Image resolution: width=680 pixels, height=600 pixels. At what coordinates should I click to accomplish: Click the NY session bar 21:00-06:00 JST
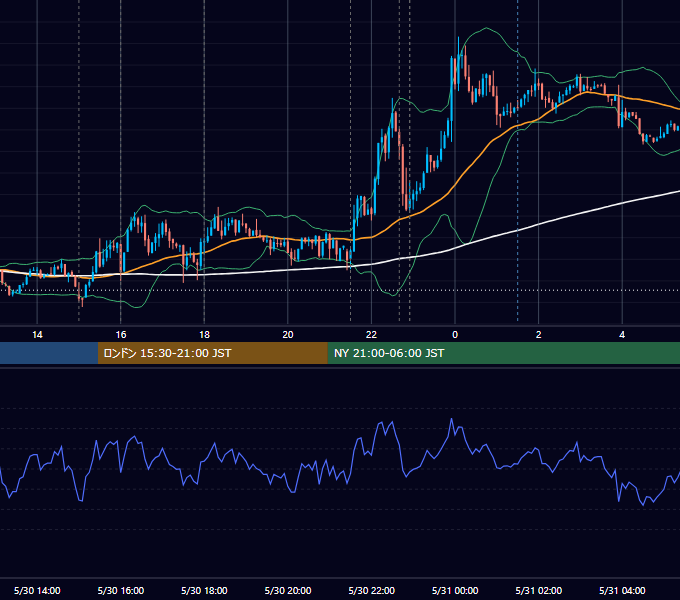click(x=503, y=353)
